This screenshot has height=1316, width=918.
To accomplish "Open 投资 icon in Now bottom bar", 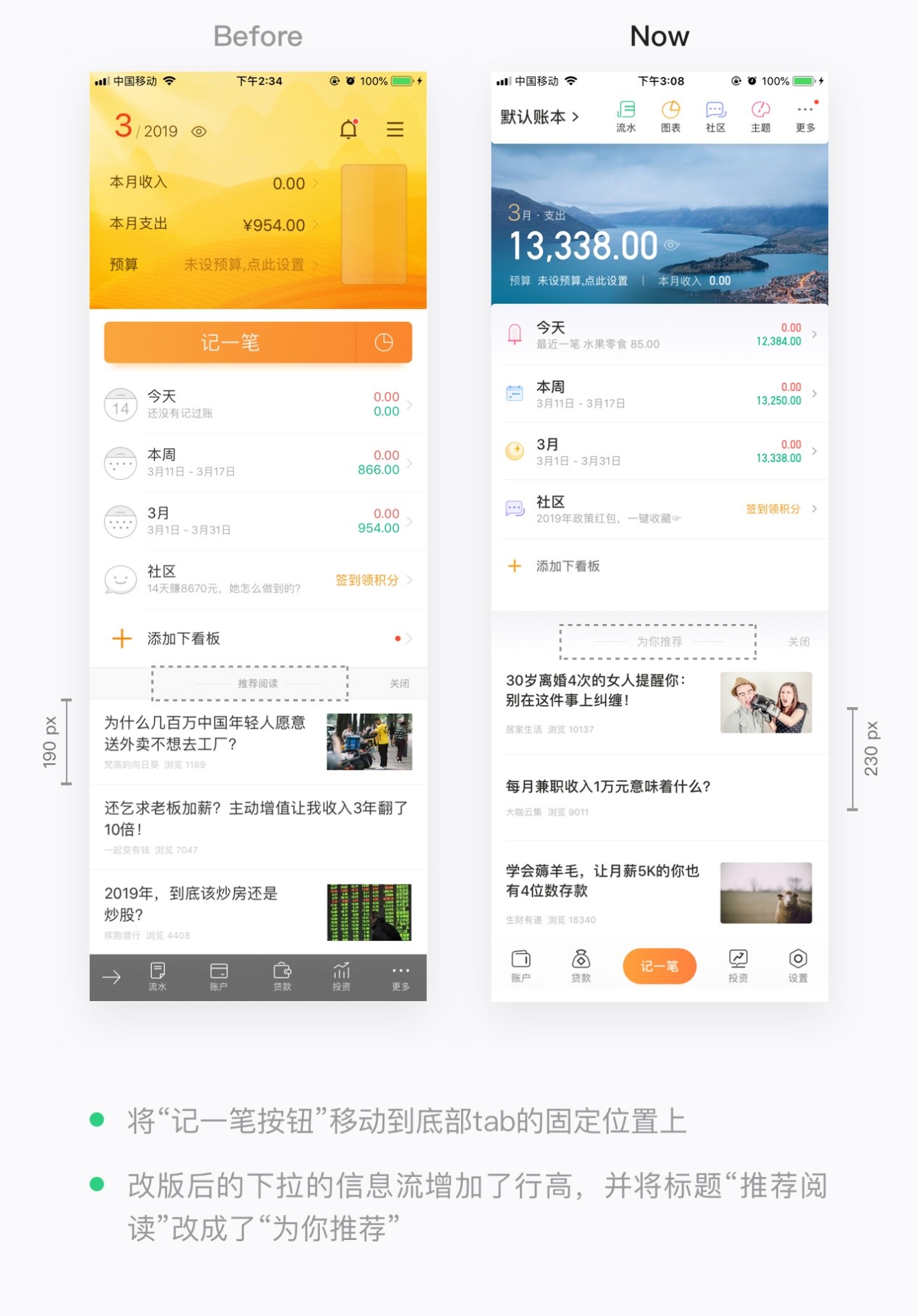I will tap(738, 966).
